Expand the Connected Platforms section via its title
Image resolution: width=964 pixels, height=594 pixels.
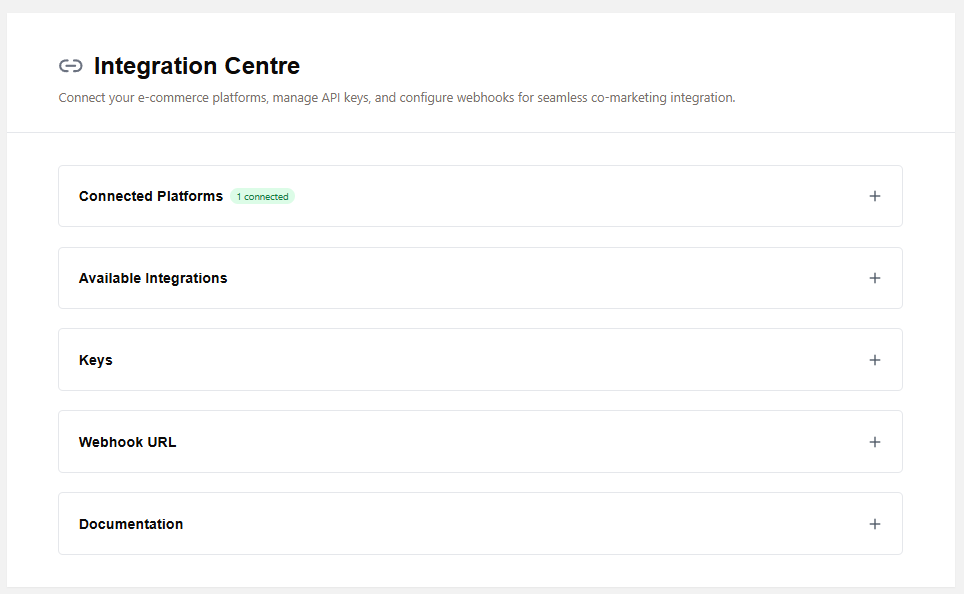(x=151, y=196)
